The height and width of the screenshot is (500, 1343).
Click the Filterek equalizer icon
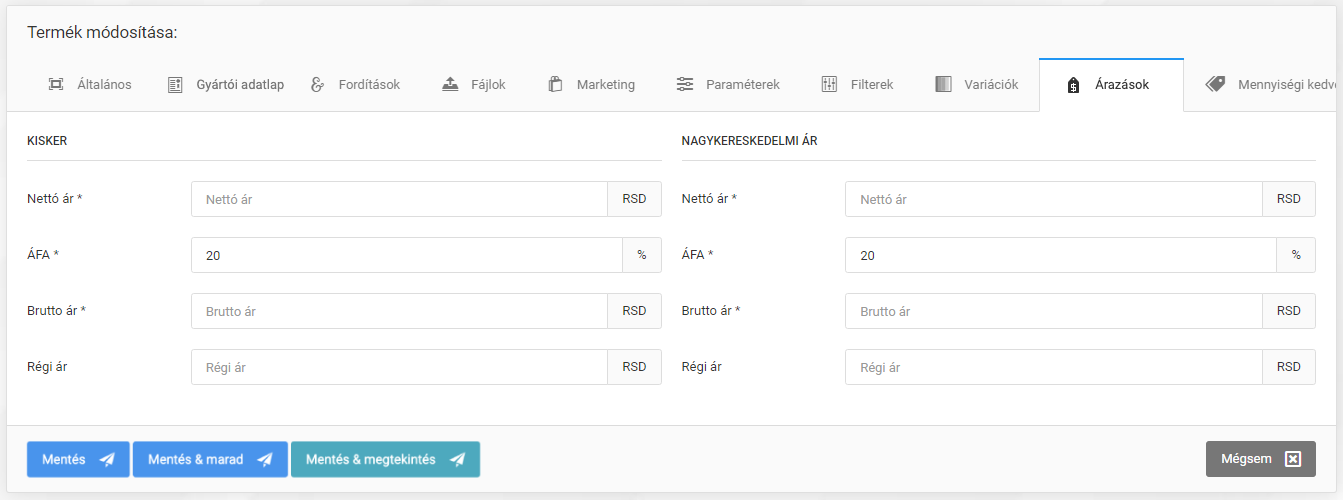pyautogui.click(x=829, y=85)
